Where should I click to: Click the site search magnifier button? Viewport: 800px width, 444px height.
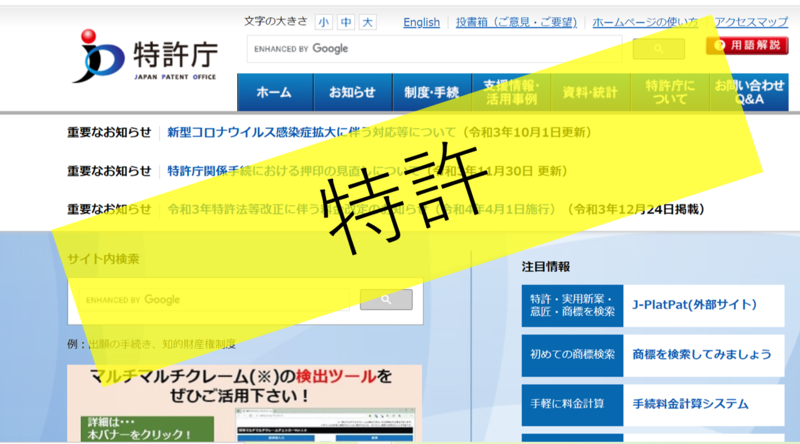click(x=386, y=299)
